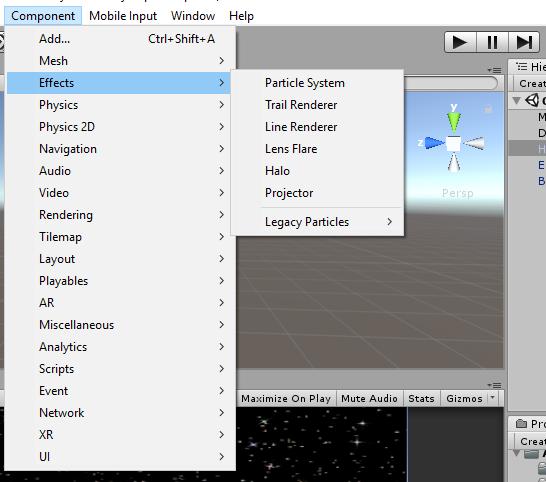Open the Game view panel options menu icon

pyautogui.click(x=494, y=385)
